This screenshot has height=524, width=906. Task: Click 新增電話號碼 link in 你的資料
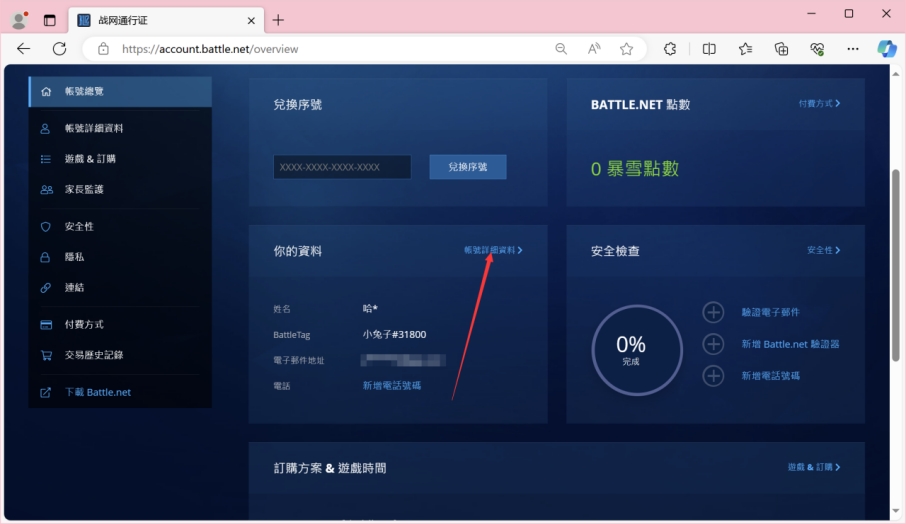[x=392, y=385]
